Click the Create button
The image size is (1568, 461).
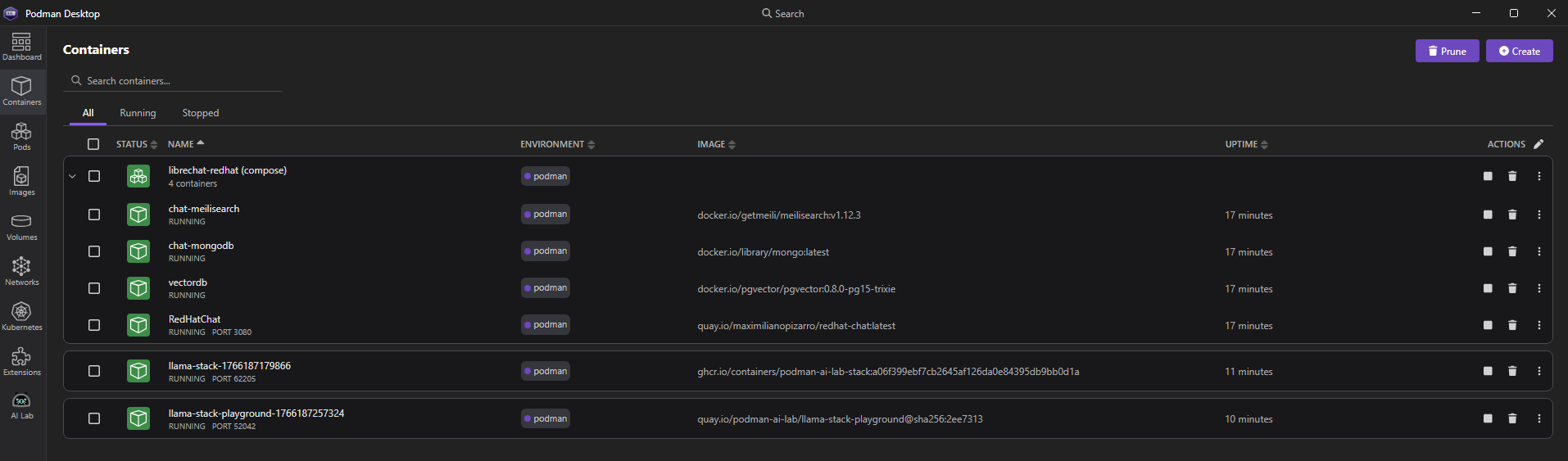tap(1520, 51)
